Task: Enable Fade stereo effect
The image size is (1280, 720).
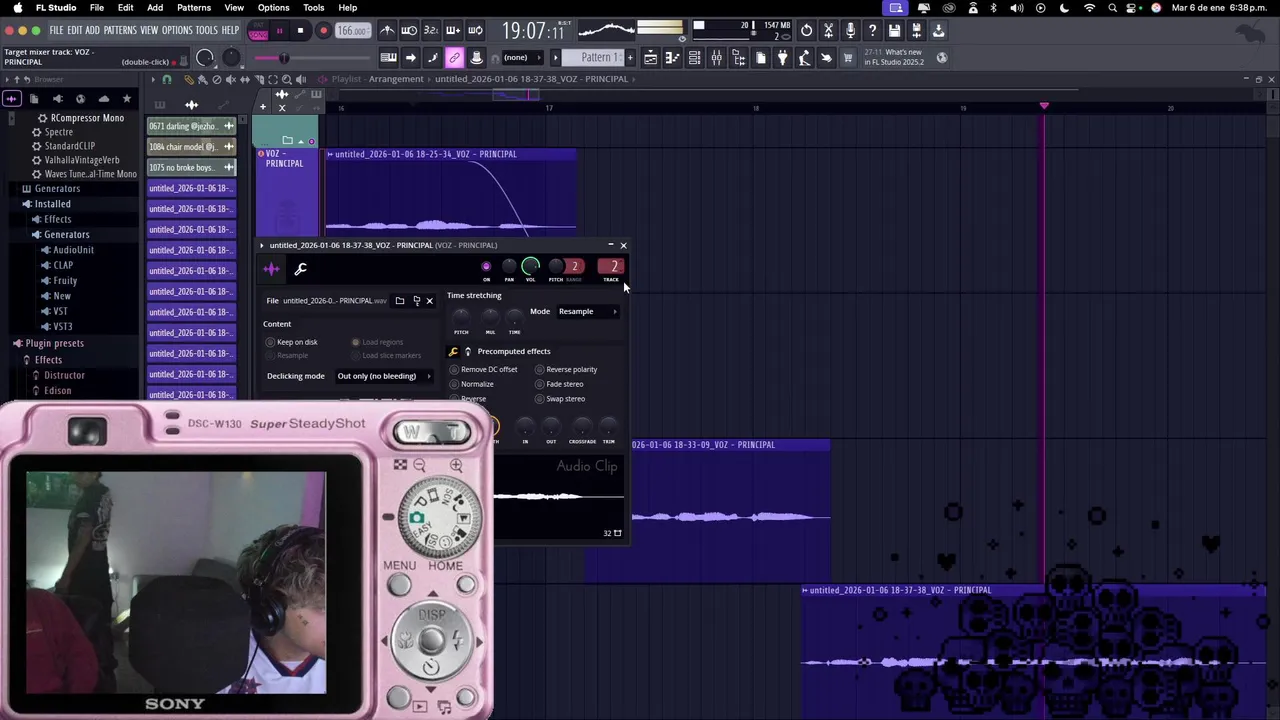Action: point(559,384)
